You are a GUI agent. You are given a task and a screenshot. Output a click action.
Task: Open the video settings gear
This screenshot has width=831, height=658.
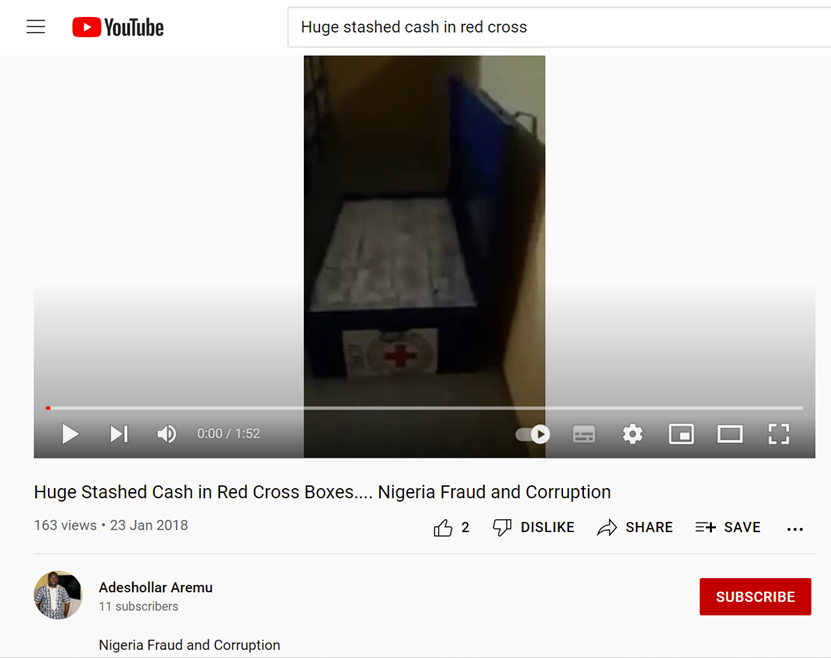(x=632, y=434)
